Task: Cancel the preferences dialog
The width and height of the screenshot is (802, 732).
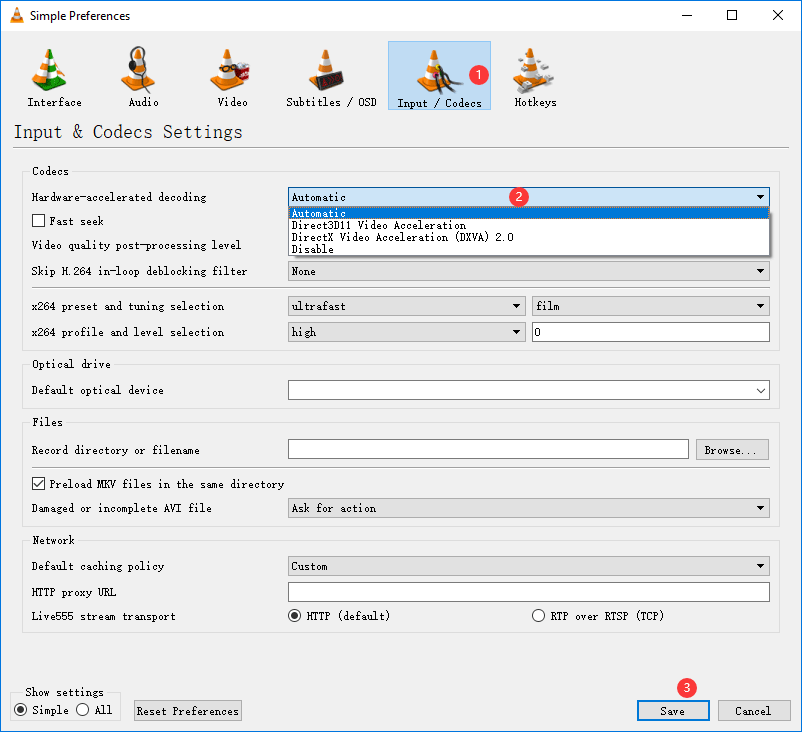Action: click(x=754, y=711)
